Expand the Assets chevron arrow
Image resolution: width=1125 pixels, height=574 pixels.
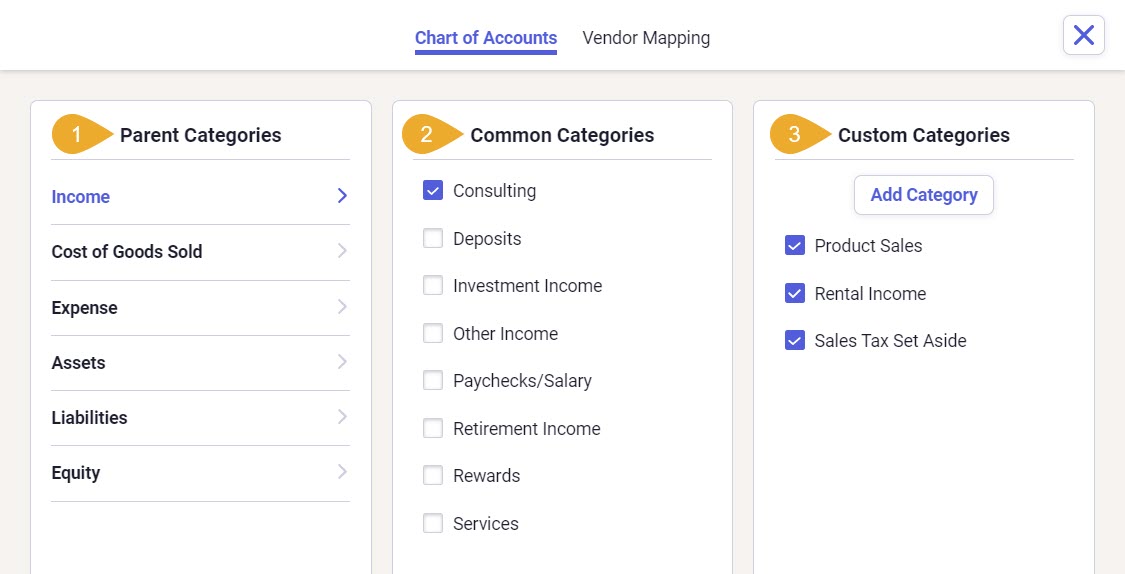(x=342, y=362)
